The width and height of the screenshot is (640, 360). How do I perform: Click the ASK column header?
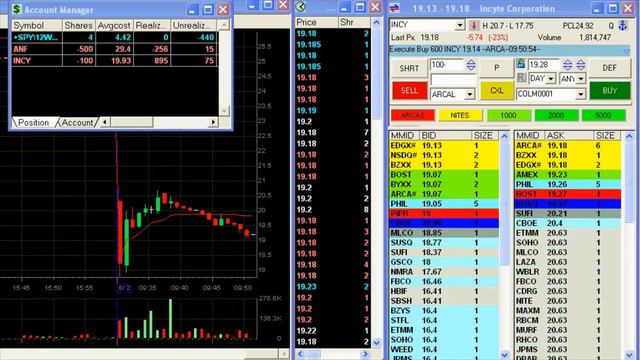click(x=569, y=136)
